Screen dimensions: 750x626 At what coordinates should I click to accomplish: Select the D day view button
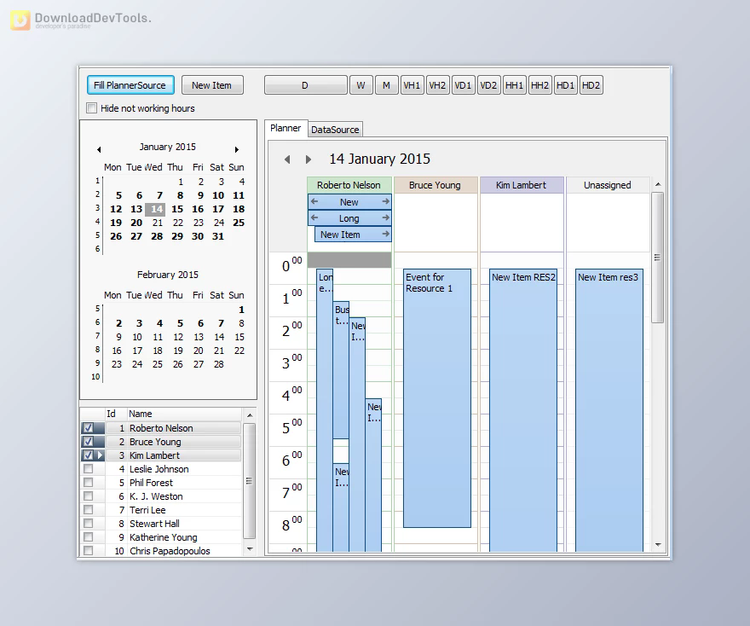(x=305, y=86)
